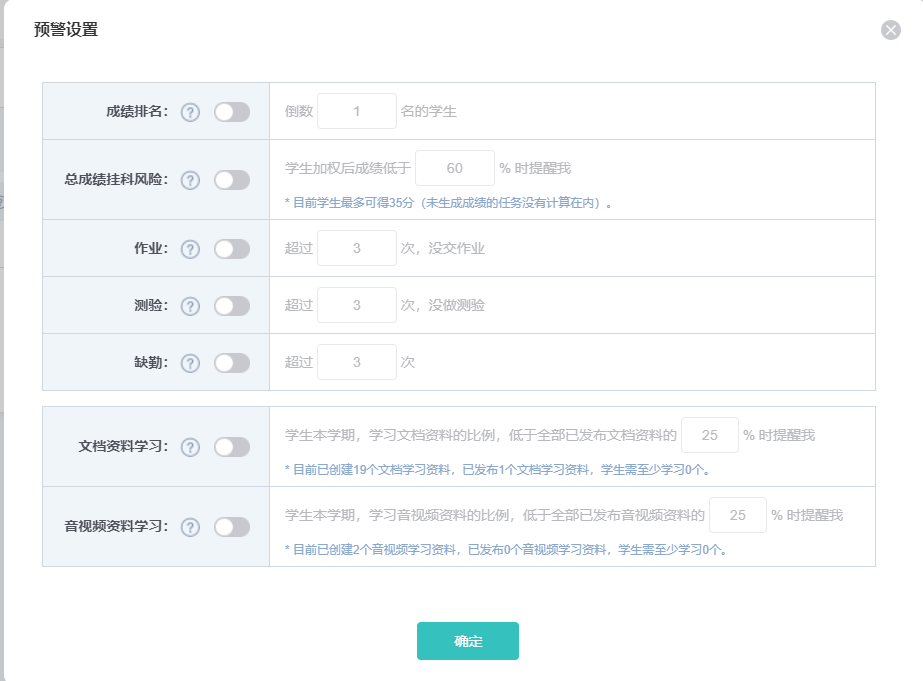Open the question mark tip for 作业
This screenshot has height=681, width=923.
(x=190, y=249)
